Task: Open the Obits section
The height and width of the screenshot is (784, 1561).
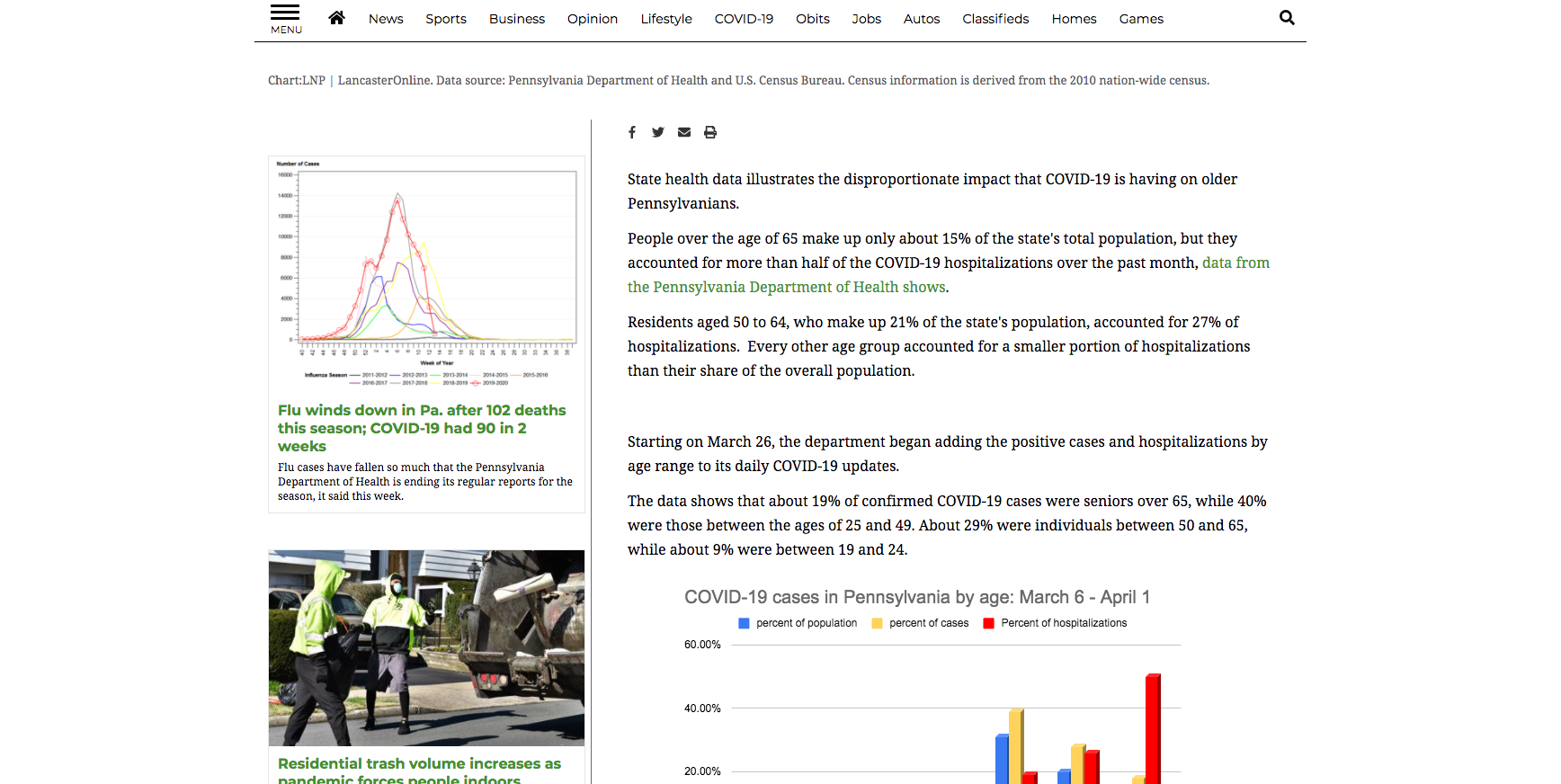Action: (x=812, y=19)
